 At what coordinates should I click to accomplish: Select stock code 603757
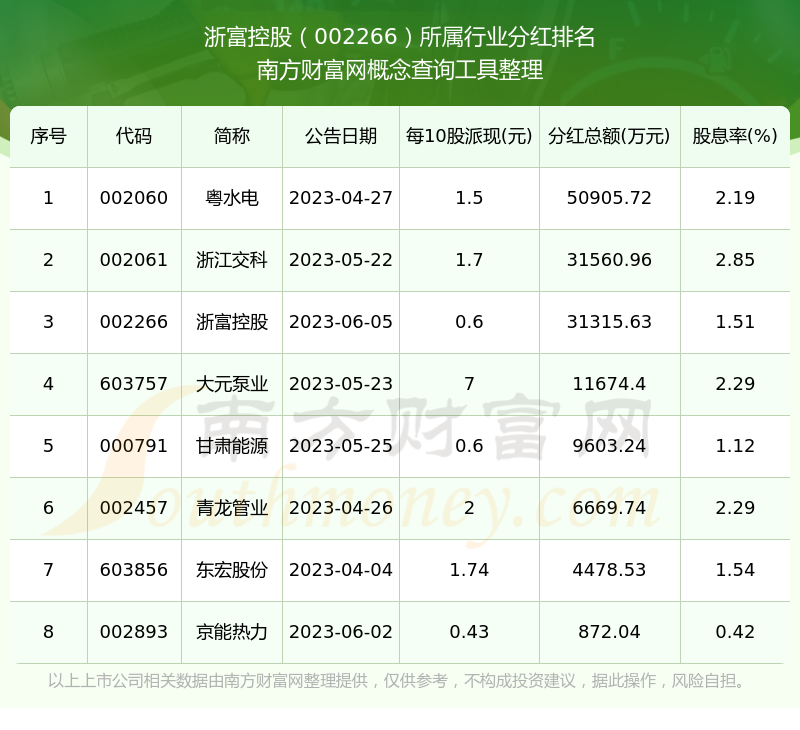point(134,384)
